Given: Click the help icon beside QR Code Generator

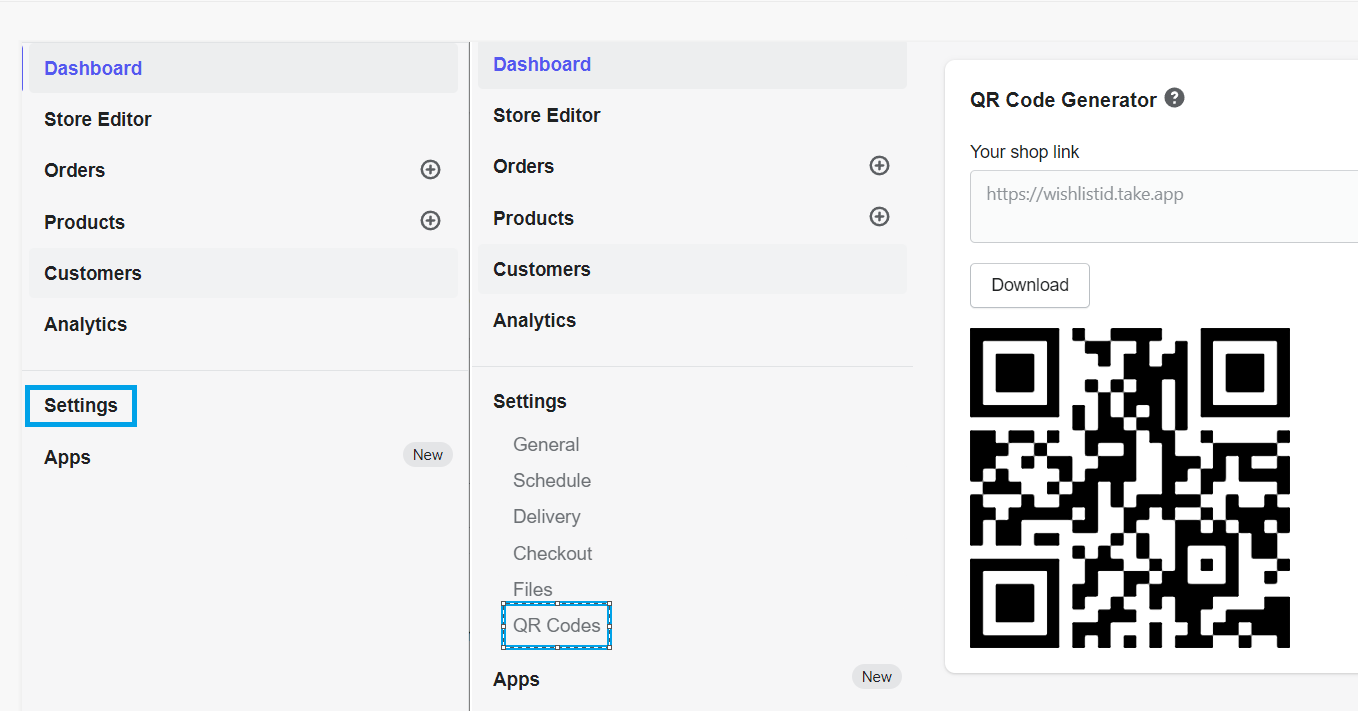Looking at the screenshot, I should pos(1175,98).
